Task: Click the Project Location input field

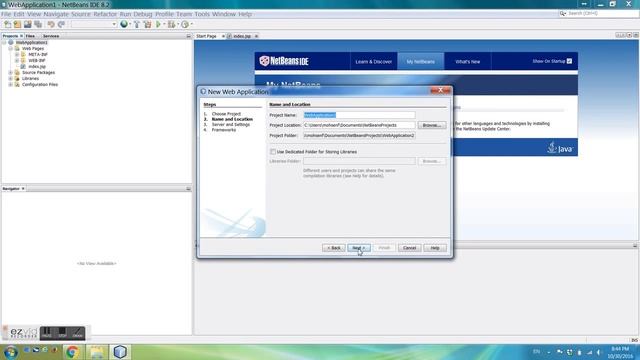Action: coord(359,125)
